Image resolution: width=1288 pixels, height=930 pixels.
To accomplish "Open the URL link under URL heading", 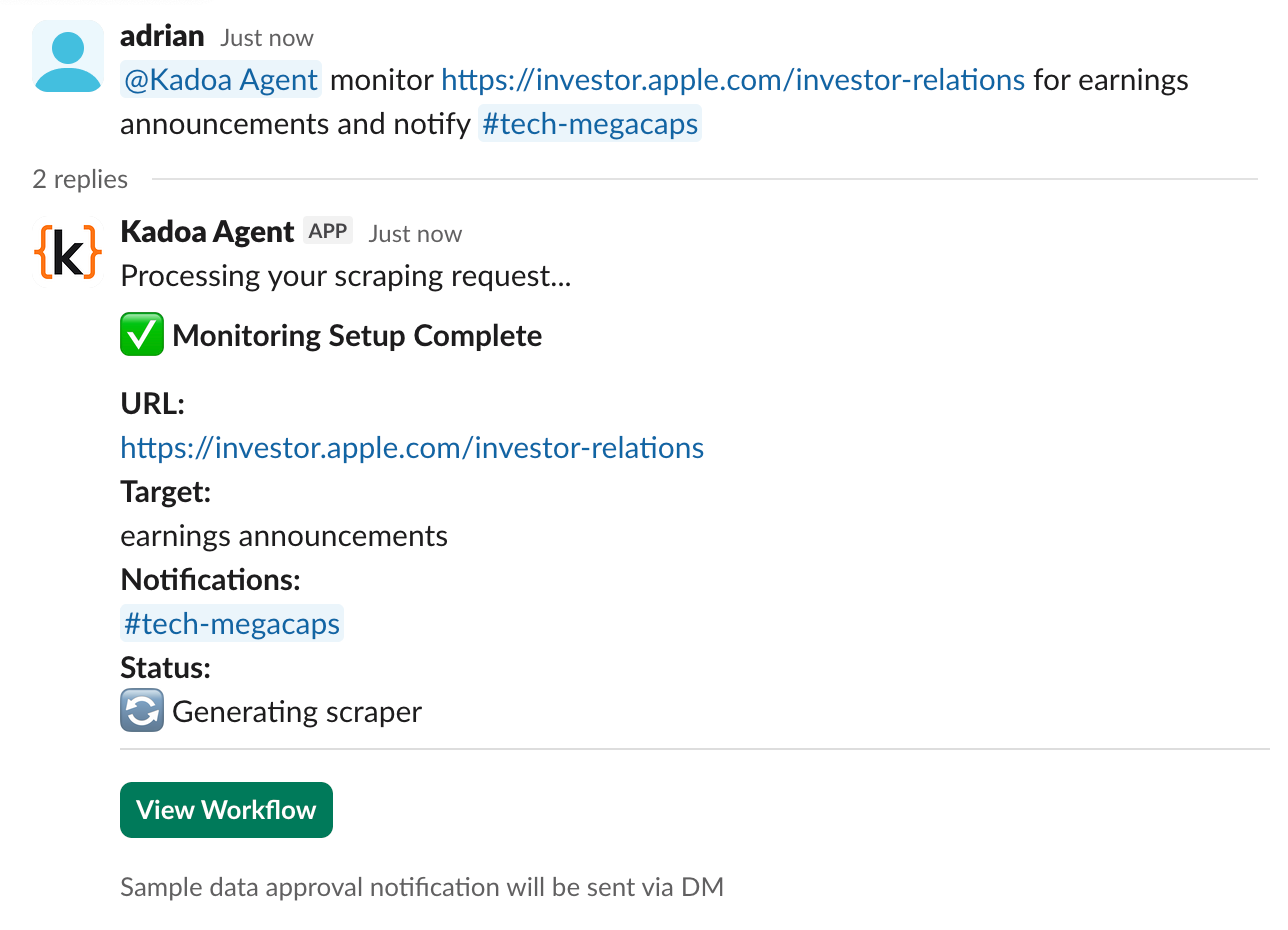I will 412,447.
